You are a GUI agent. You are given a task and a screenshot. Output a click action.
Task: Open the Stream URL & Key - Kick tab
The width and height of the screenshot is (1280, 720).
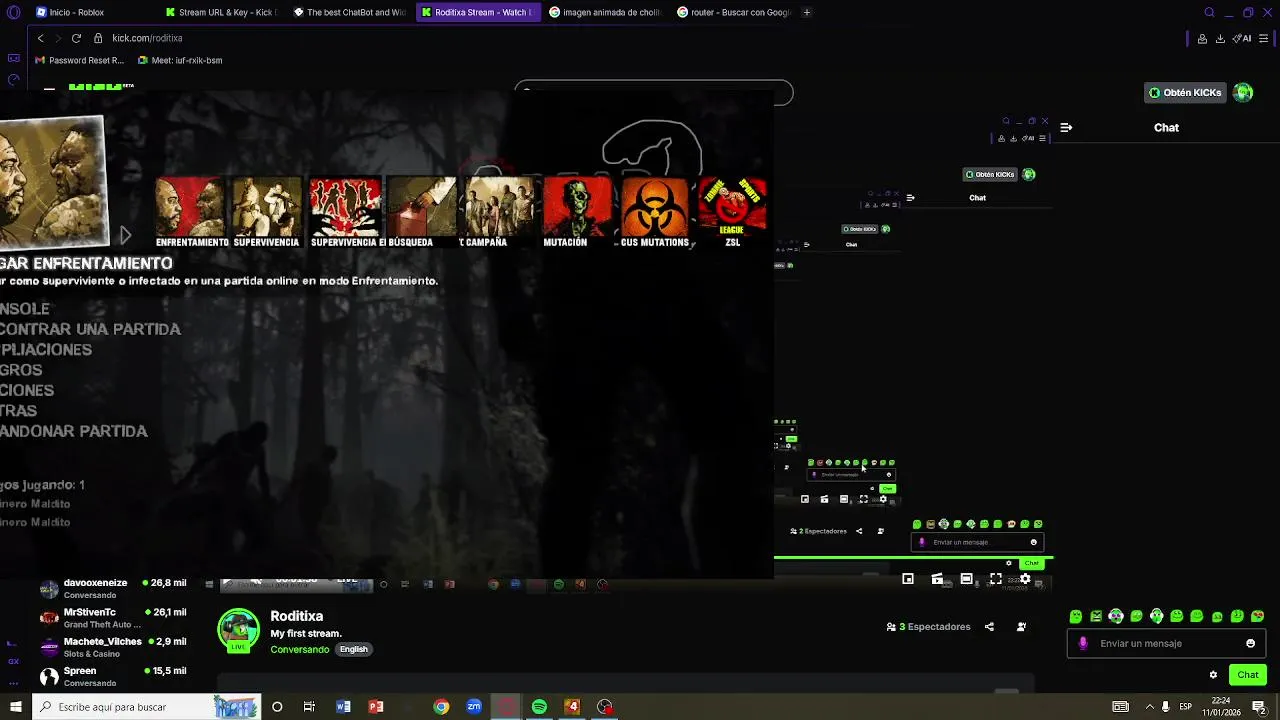(x=222, y=12)
